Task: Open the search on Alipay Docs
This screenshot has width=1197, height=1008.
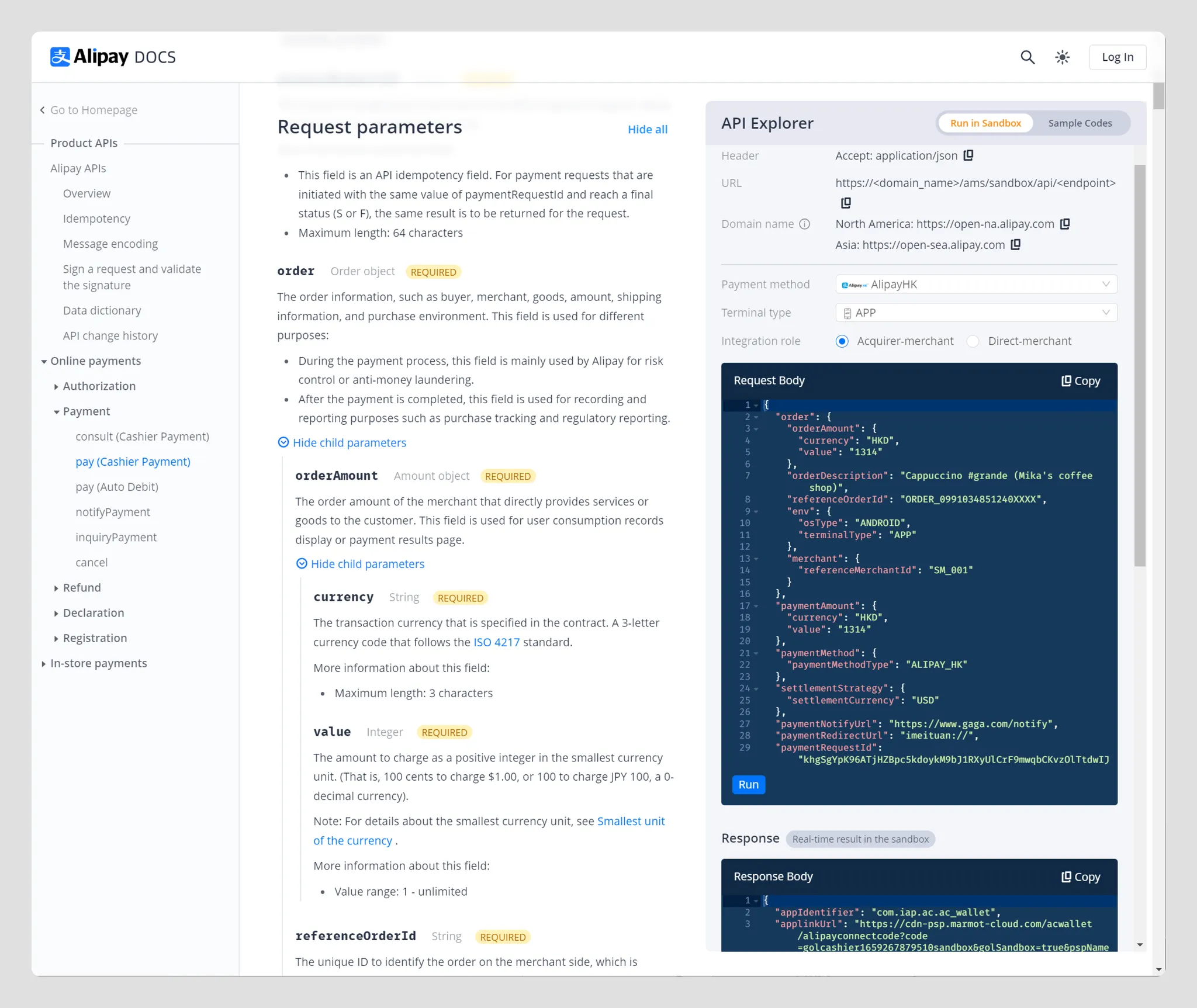Action: [1028, 57]
